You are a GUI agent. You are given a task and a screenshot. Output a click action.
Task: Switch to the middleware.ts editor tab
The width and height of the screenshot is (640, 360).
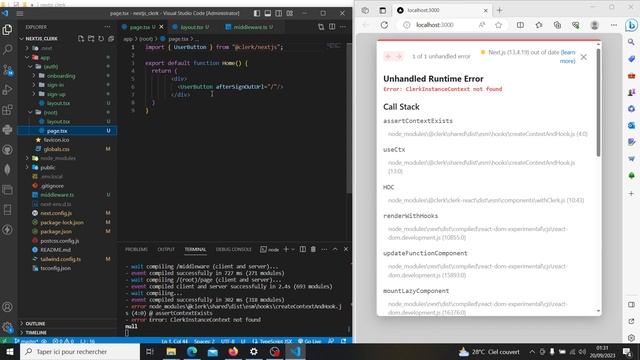(250, 27)
